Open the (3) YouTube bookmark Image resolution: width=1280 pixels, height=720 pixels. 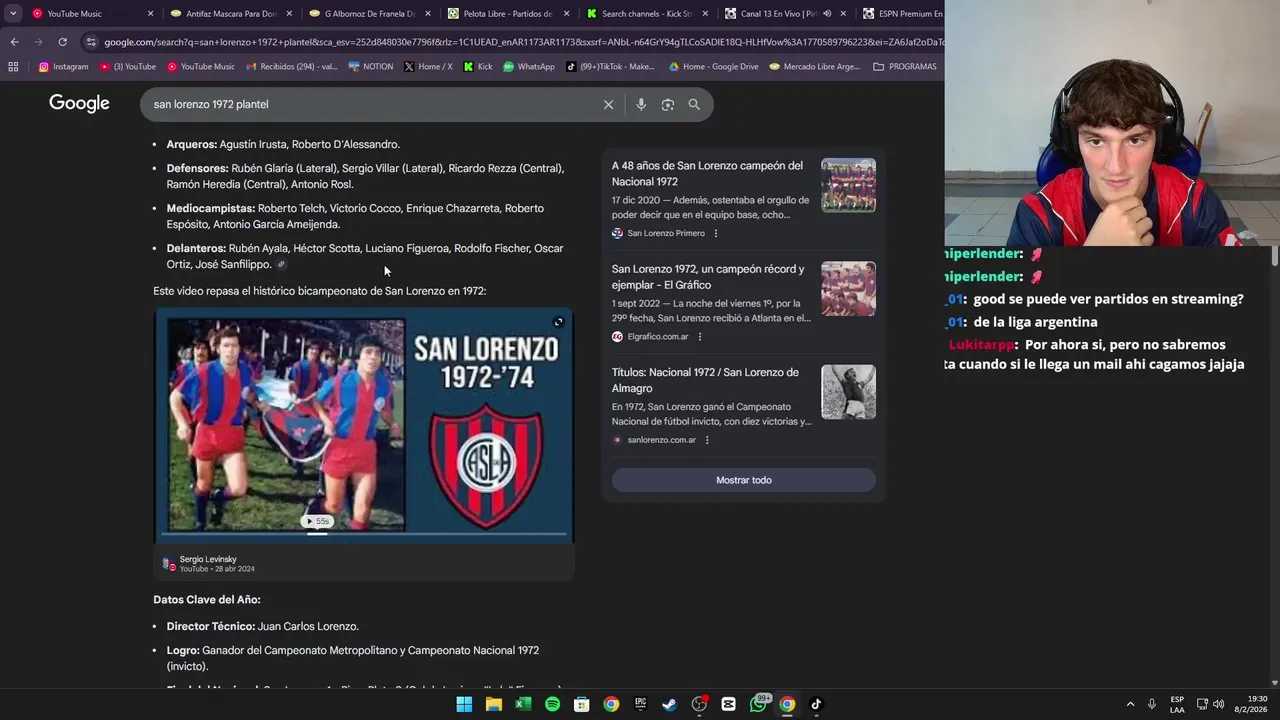(127, 67)
